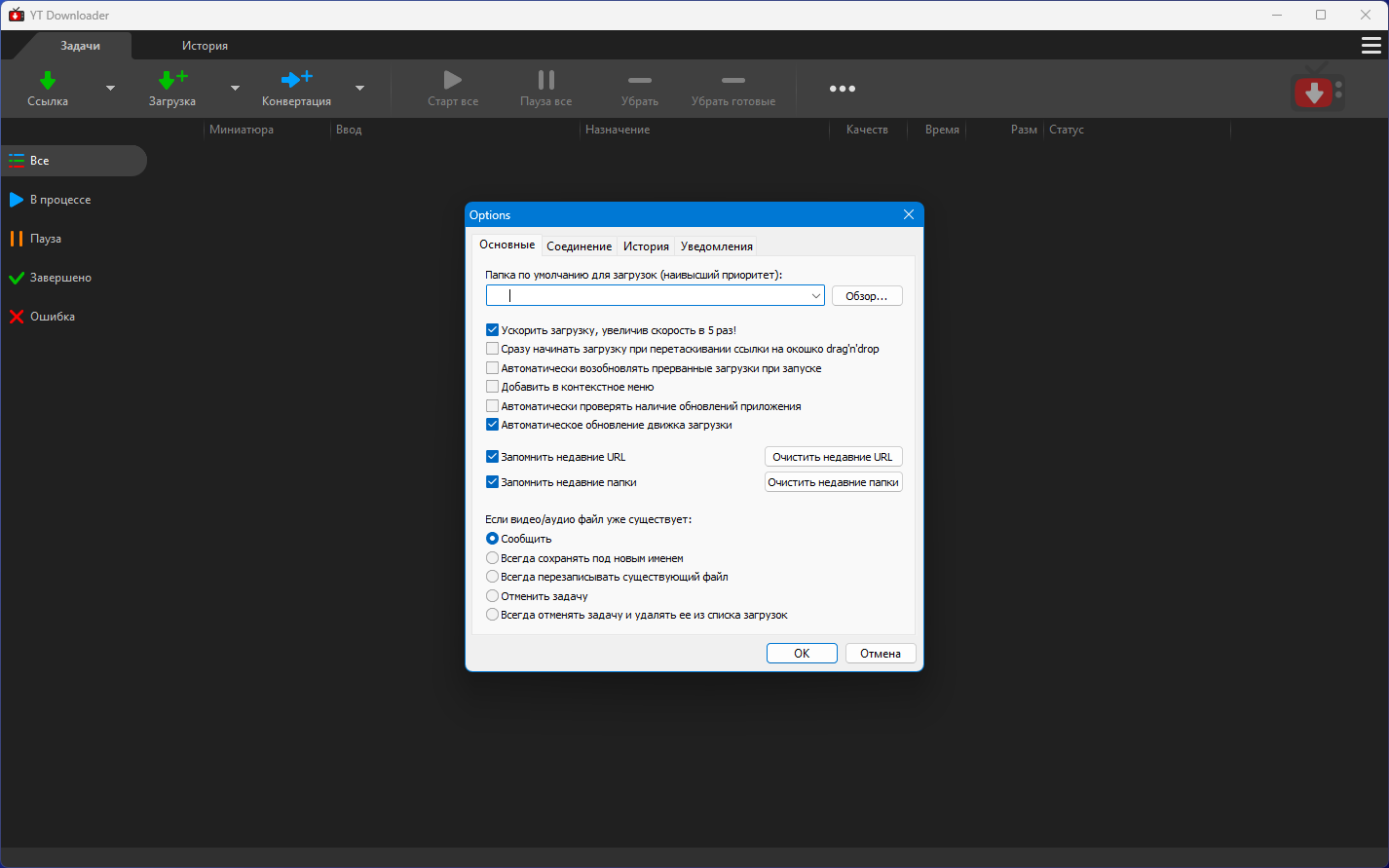Expand the Ссылка dropdown arrow
Viewport: 1389px width, 868px height.
[x=110, y=89]
